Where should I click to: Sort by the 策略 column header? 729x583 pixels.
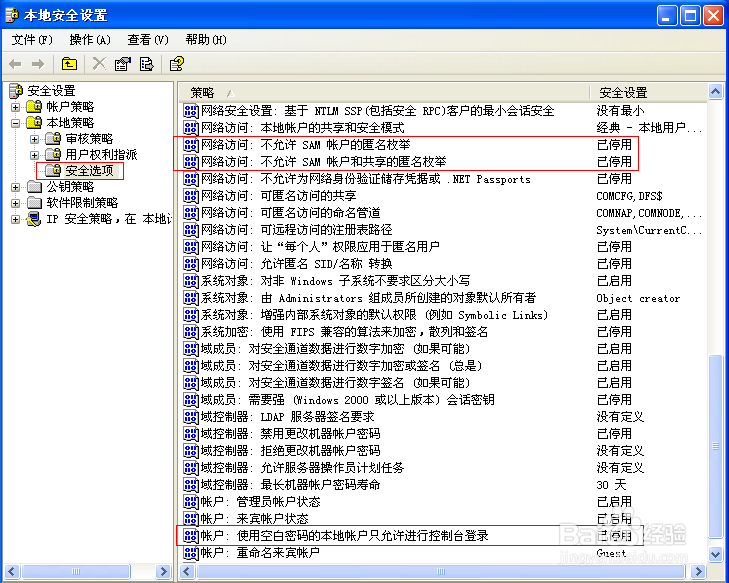[384, 93]
